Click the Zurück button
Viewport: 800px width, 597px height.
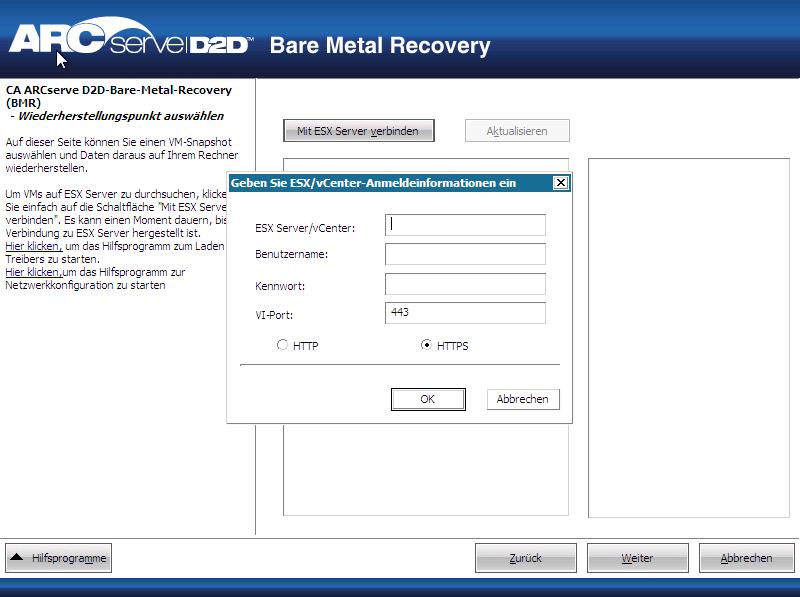click(525, 558)
